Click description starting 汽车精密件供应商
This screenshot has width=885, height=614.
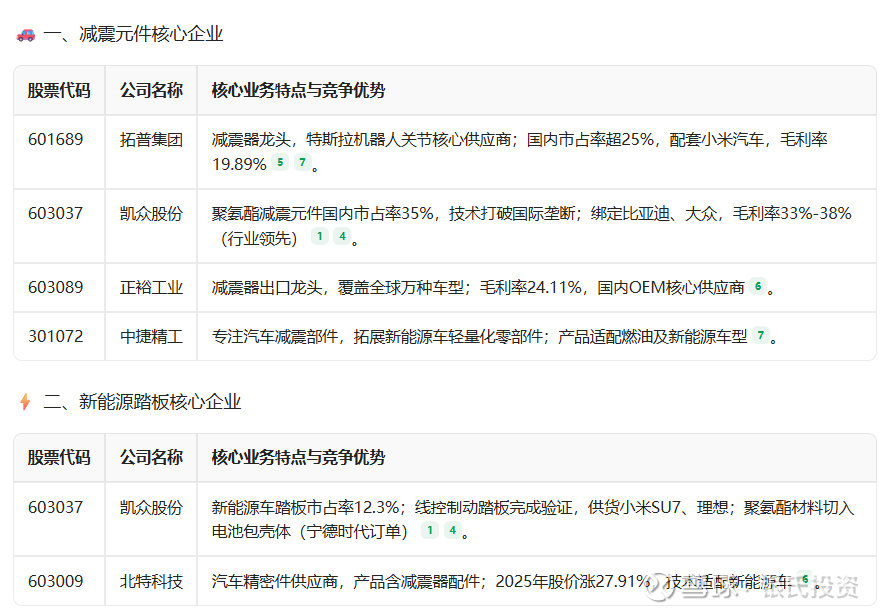(516, 581)
